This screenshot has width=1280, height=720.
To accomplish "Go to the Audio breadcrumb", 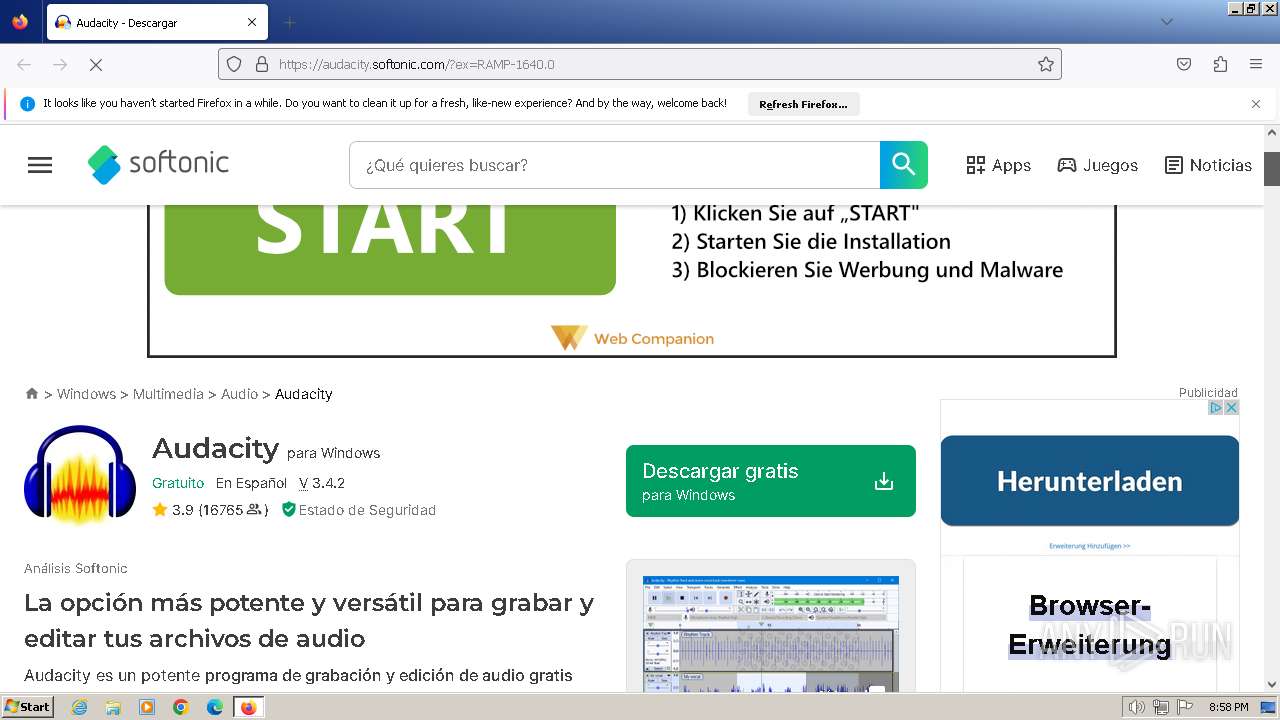I will tap(239, 394).
